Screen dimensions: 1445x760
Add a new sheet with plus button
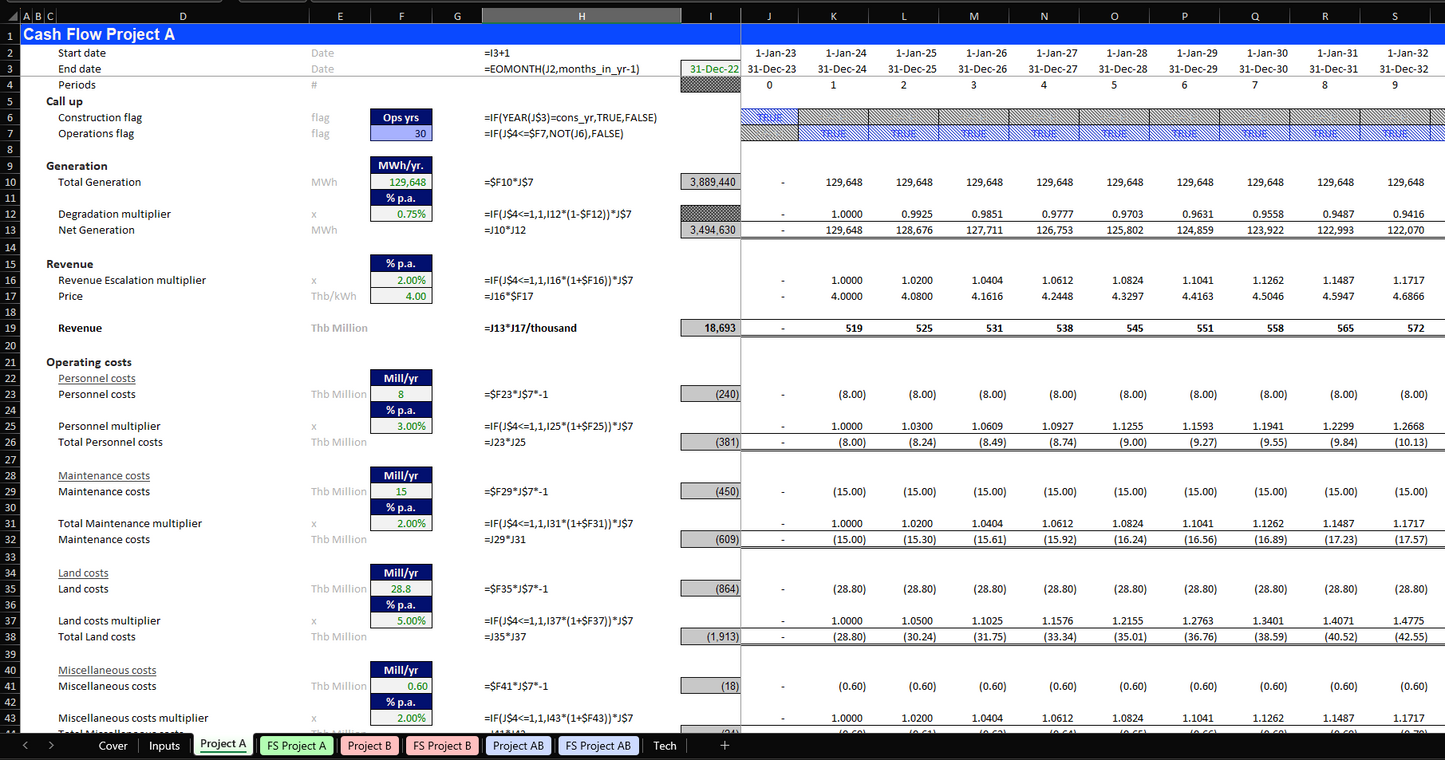tap(724, 745)
